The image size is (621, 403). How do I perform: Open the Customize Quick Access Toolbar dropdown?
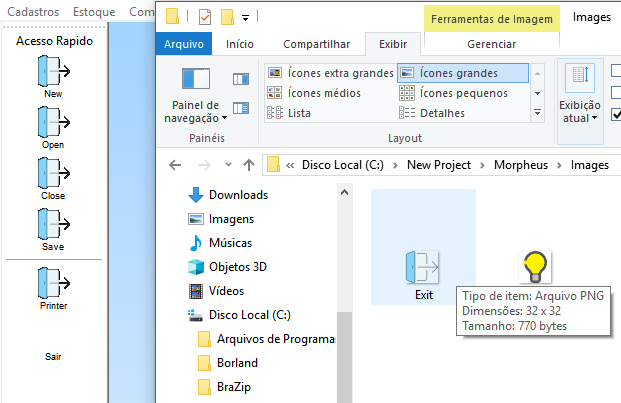coord(246,17)
